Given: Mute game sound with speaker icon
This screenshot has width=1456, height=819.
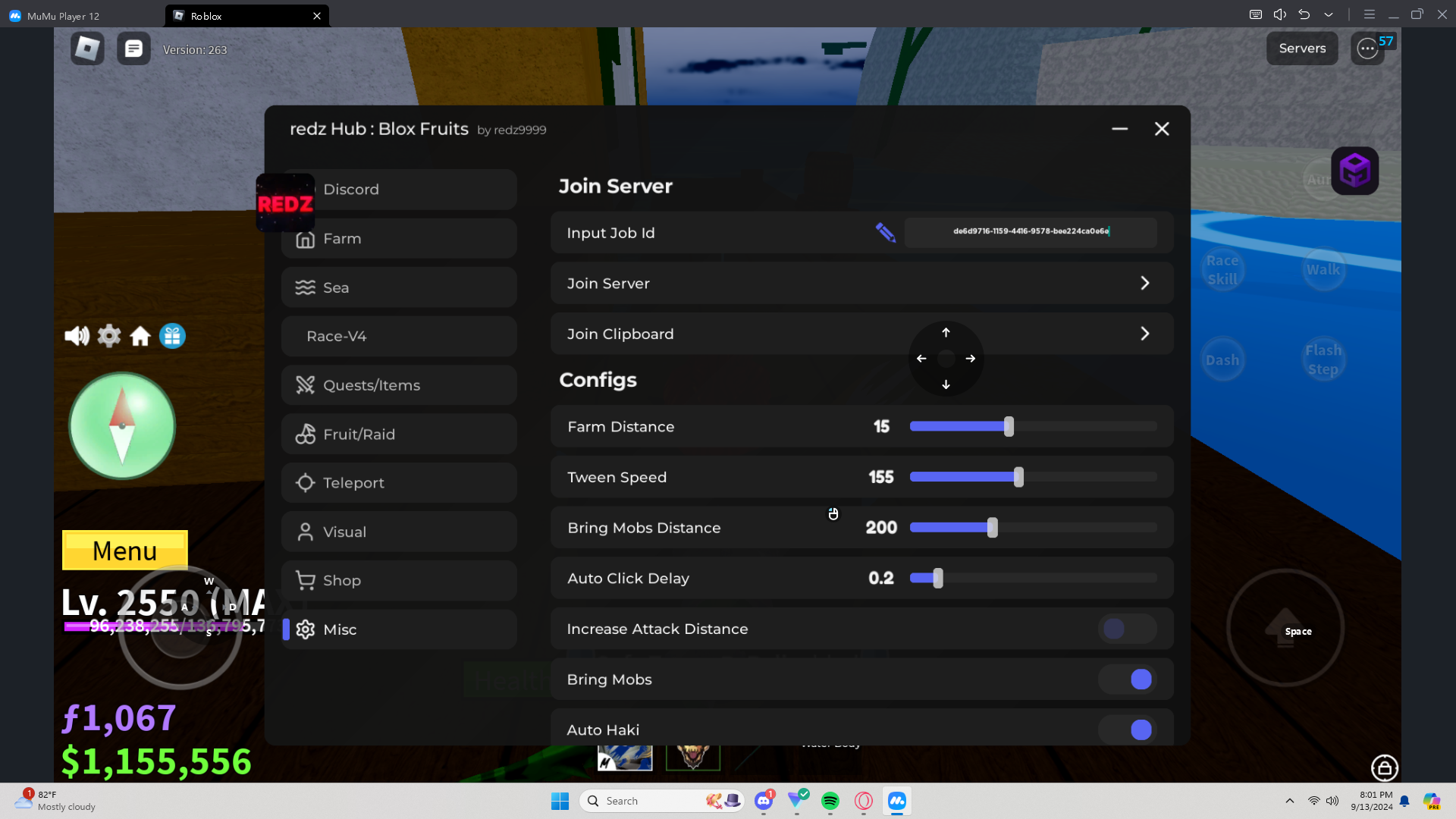Looking at the screenshot, I should pos(77,336).
